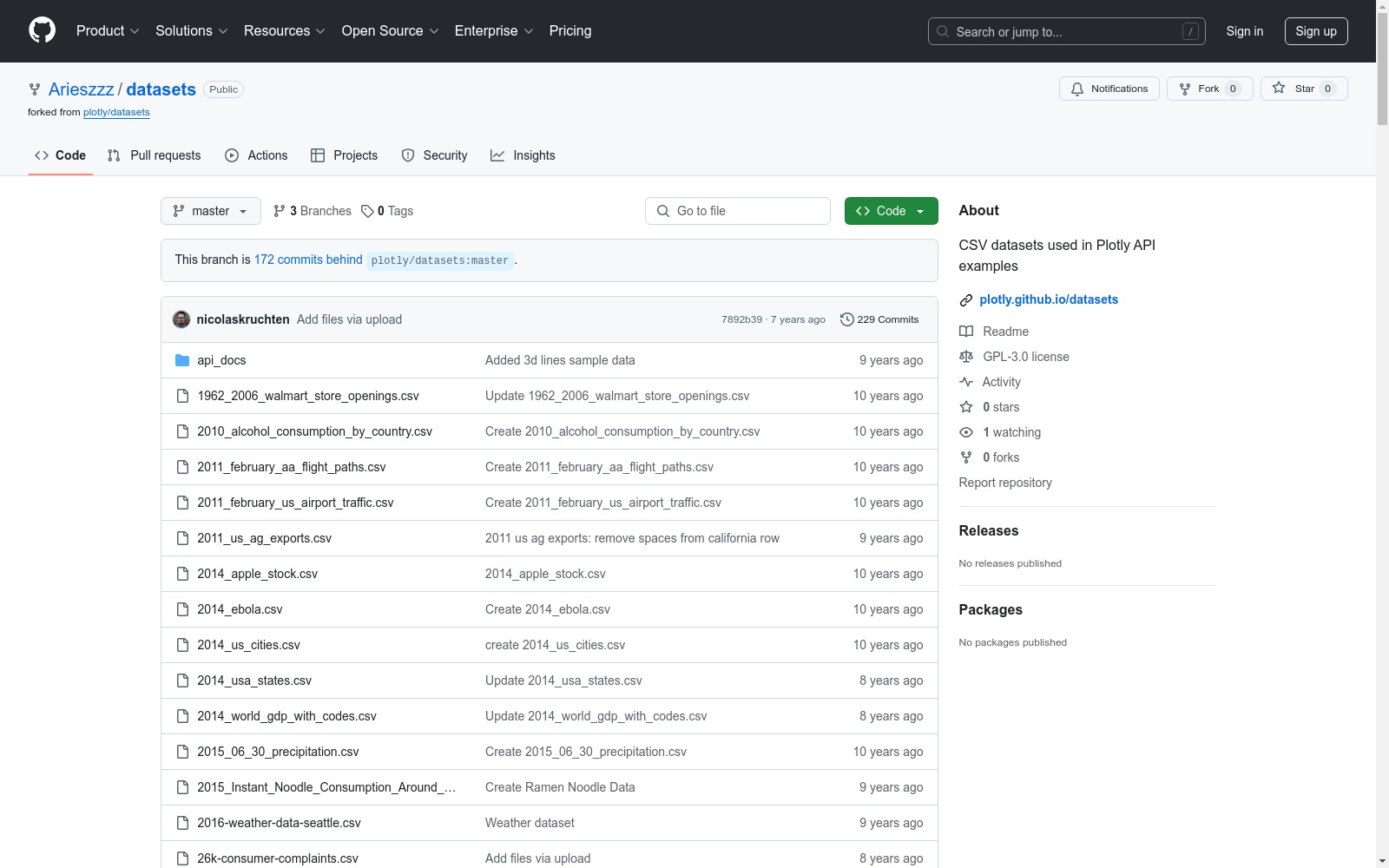Expand the Product menu
This screenshot has height=868, width=1389.
(x=108, y=30)
